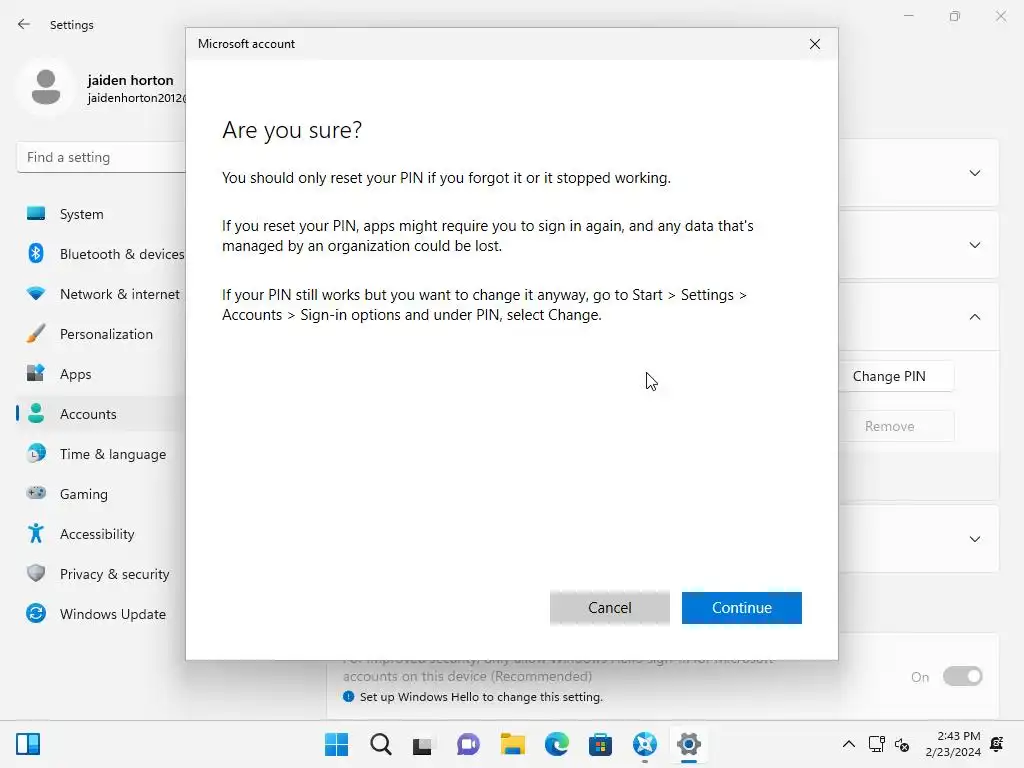
Task: Open Apps settings in the sidebar
Action: (x=101, y=374)
